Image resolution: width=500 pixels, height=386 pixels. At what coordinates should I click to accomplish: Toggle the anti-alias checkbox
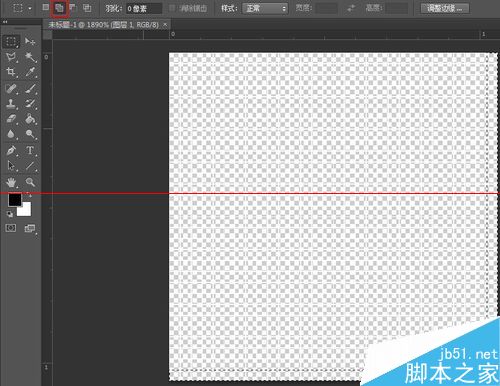172,8
